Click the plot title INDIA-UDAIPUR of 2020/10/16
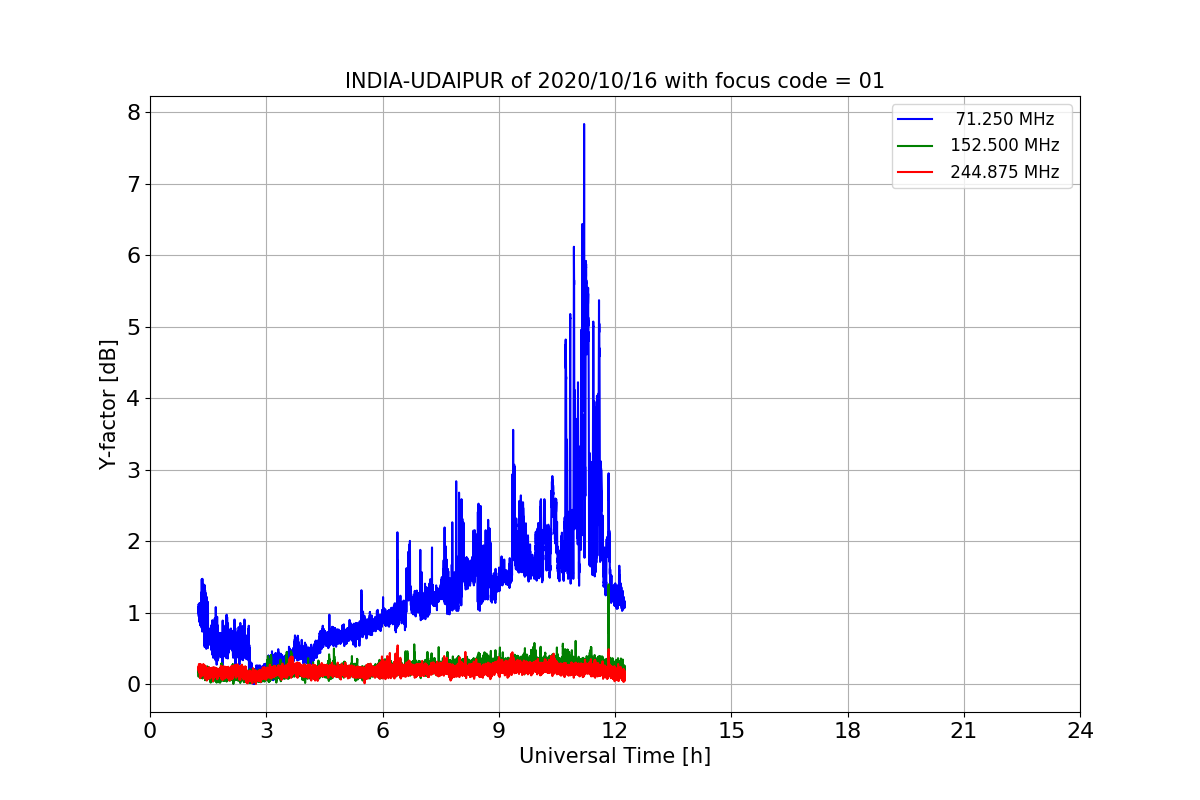This screenshot has width=1200, height=800. (615, 81)
